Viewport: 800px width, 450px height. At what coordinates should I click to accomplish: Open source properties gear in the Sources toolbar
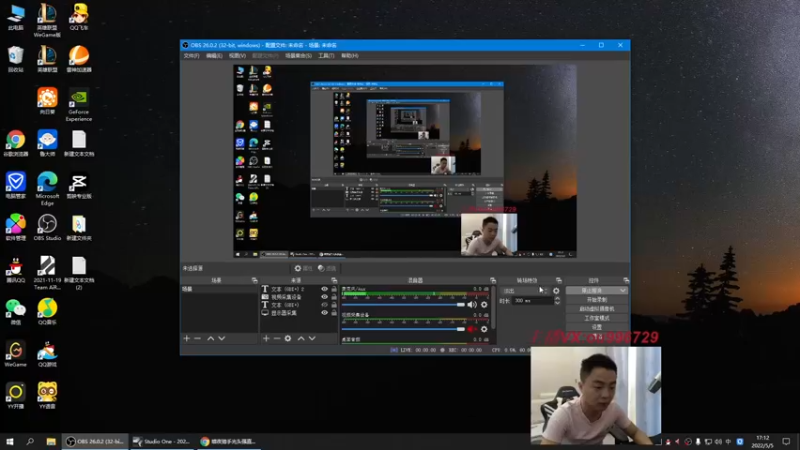tap(288, 338)
